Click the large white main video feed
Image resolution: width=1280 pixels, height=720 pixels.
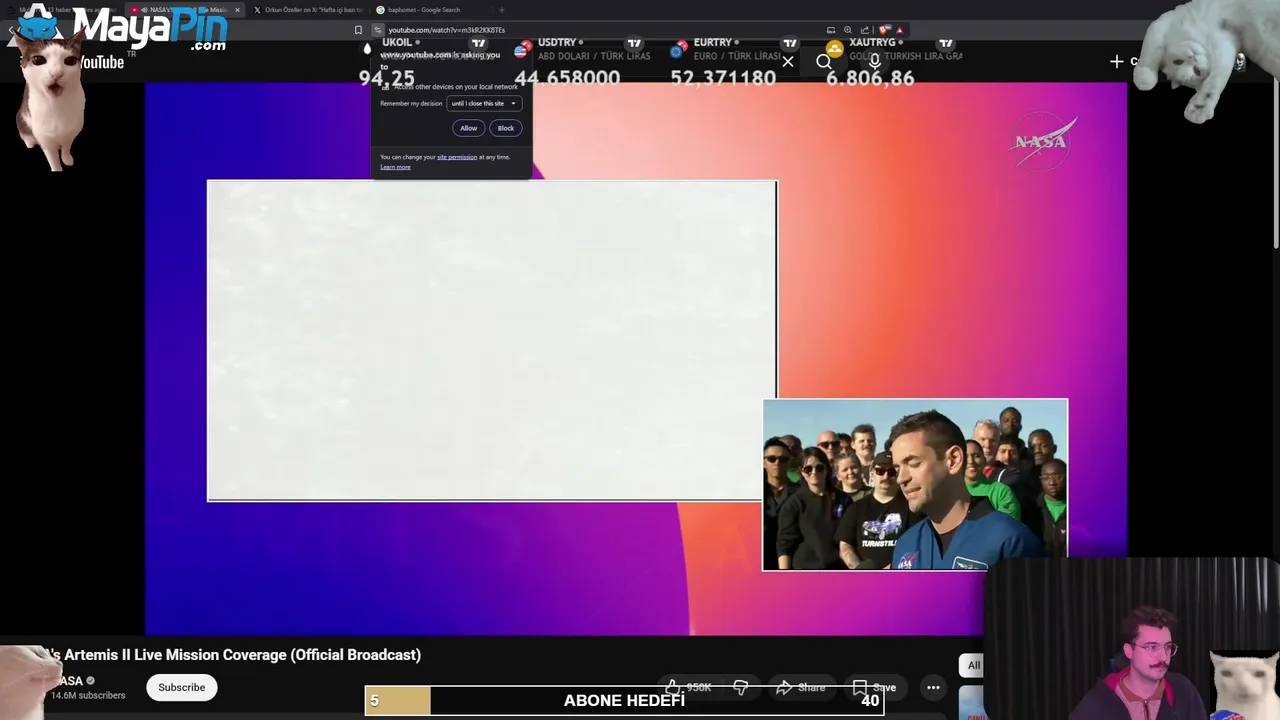pos(492,340)
